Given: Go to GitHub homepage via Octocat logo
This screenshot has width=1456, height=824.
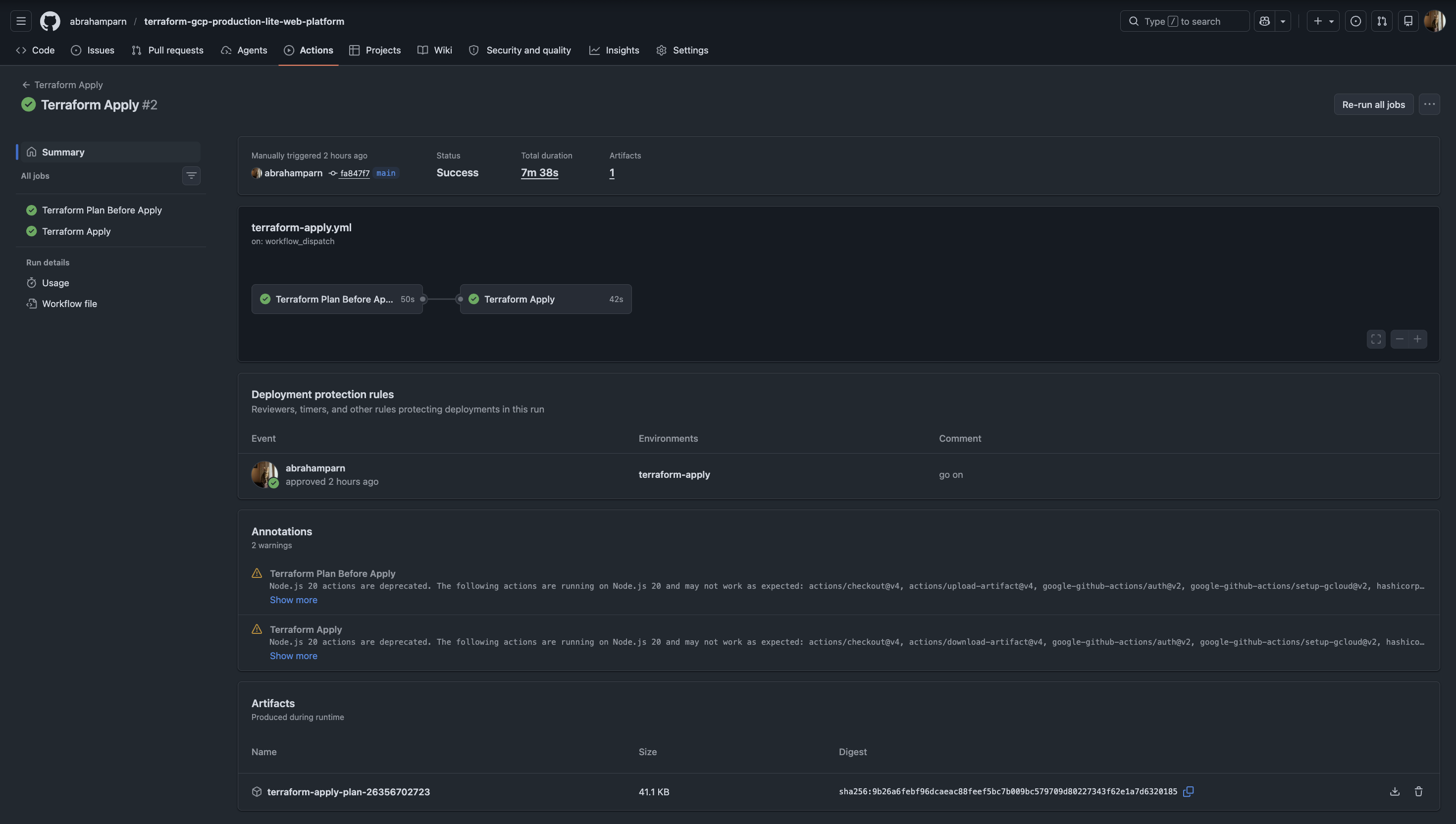Looking at the screenshot, I should (x=50, y=21).
